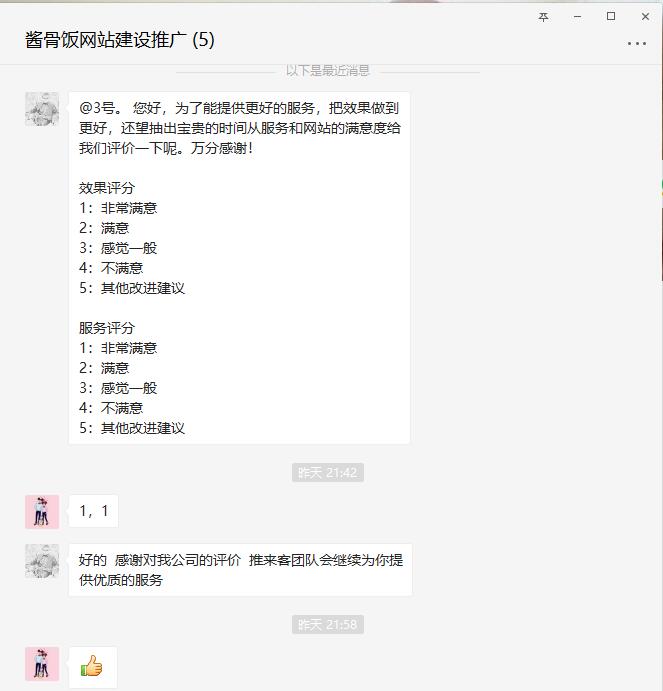Open the avatar of the survey message sender
Viewport: 663px width, 691px height.
[42, 109]
